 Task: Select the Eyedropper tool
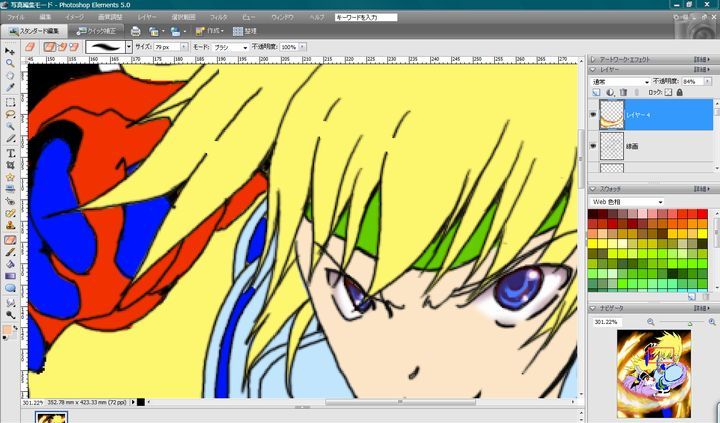(10, 87)
